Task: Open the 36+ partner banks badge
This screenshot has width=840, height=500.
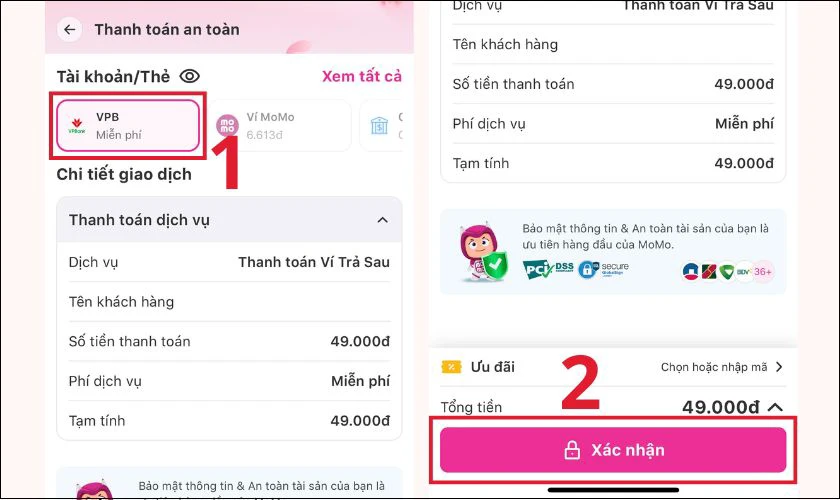Action: tap(763, 272)
